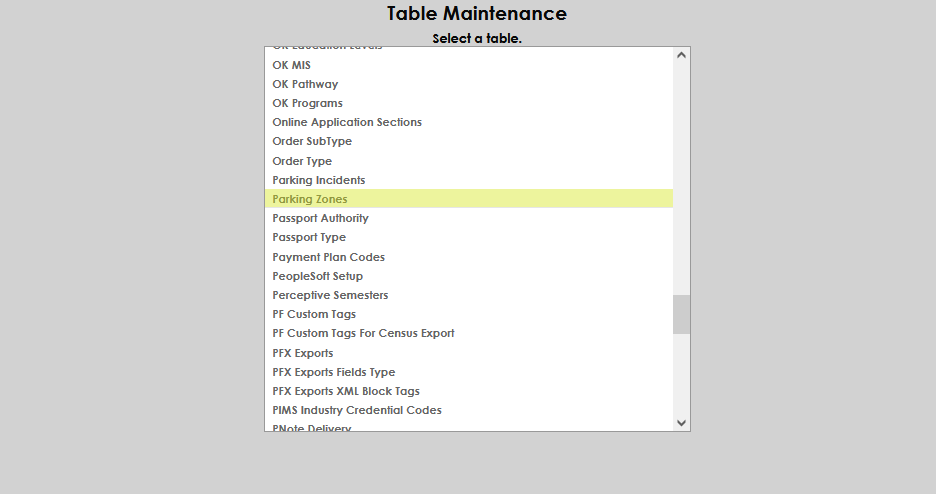
Task: Pick PF Custom Tags For Census Export
Action: pos(363,333)
